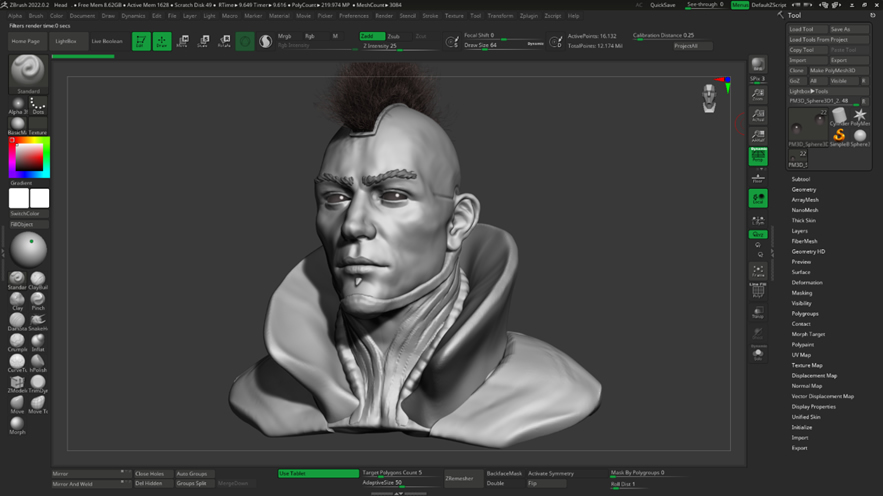Expand the Masking section

tap(802, 293)
